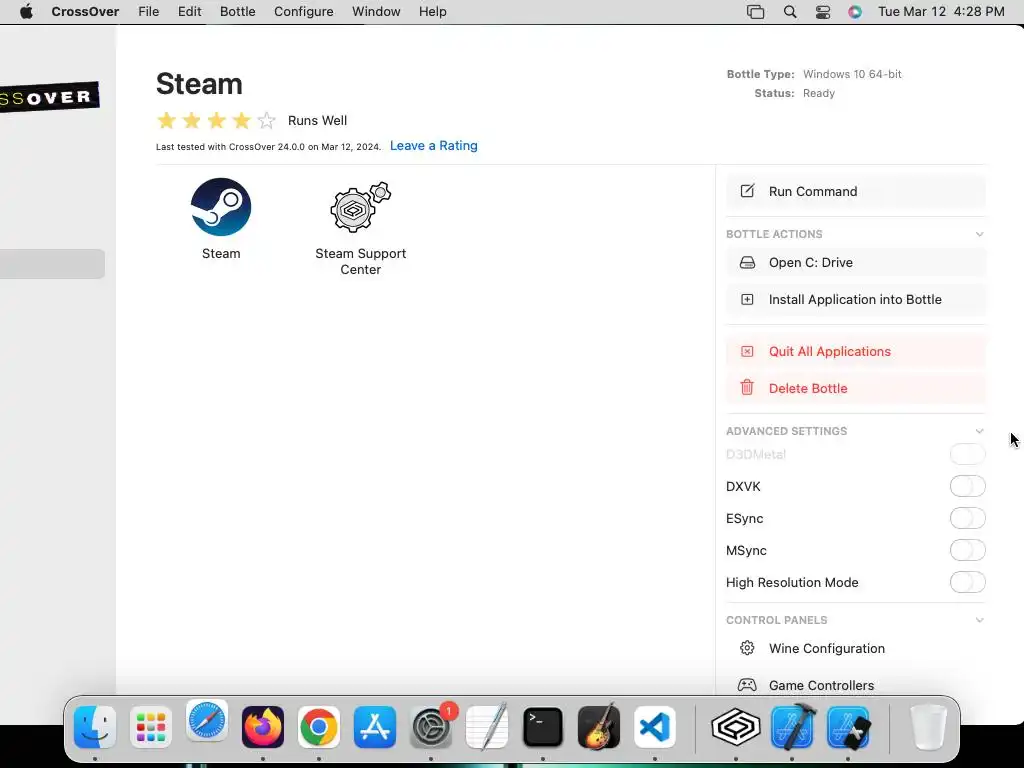The height and width of the screenshot is (768, 1024).
Task: Collapse the Bottle Actions section chevron
Action: pos(979,234)
